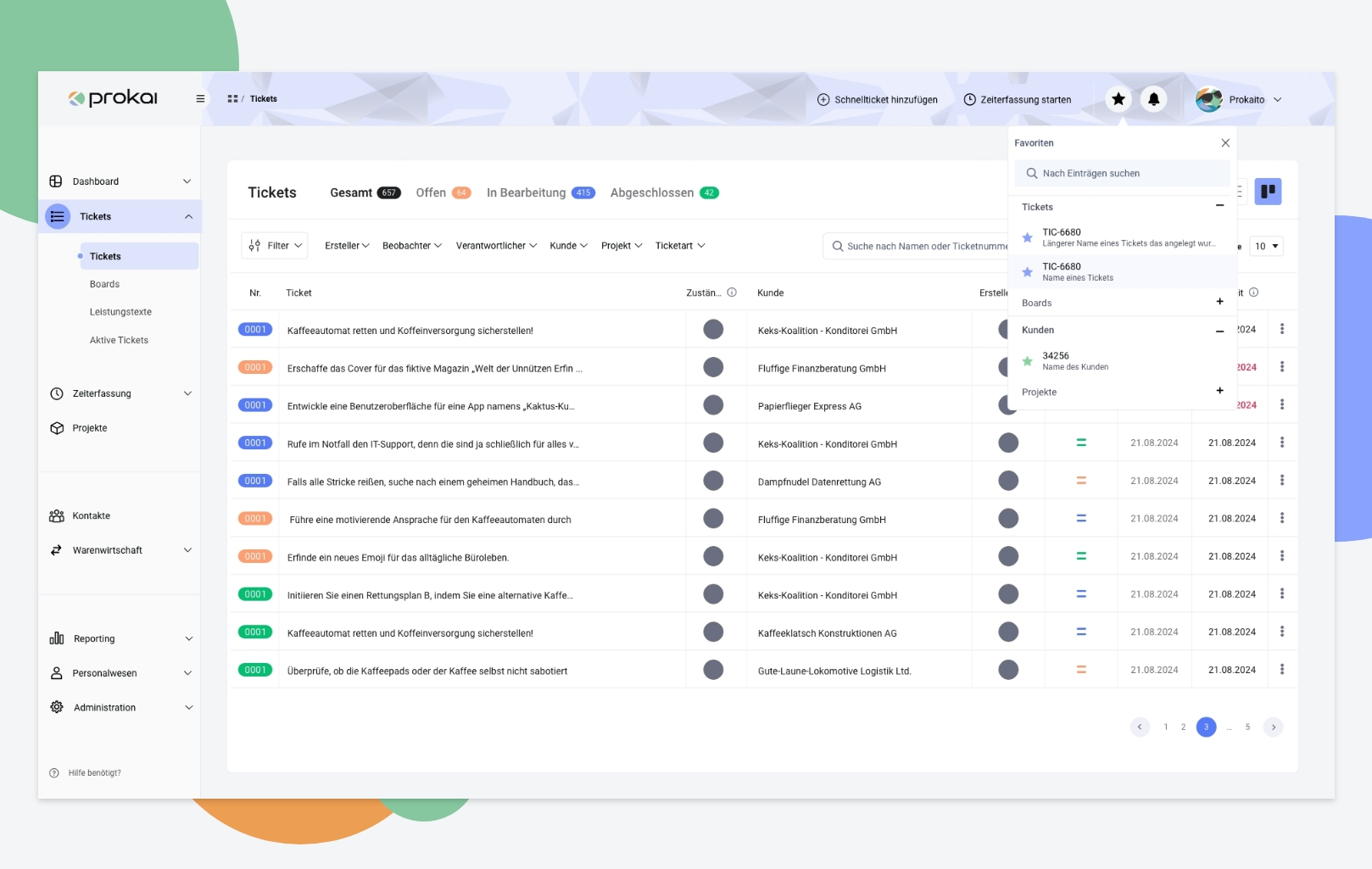Click the Personalwesen person icon

(x=57, y=673)
